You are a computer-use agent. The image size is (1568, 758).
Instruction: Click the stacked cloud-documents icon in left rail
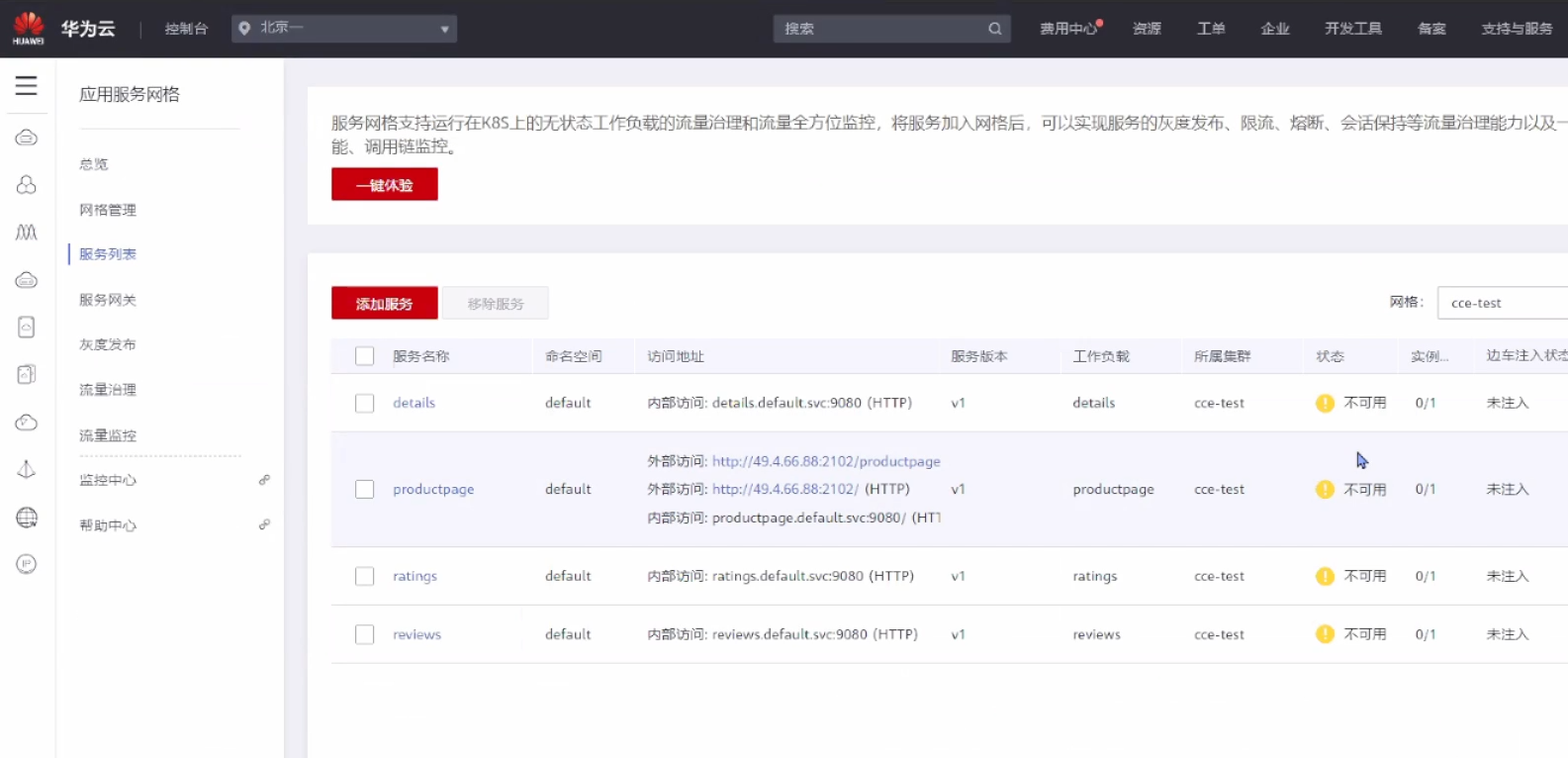27,374
